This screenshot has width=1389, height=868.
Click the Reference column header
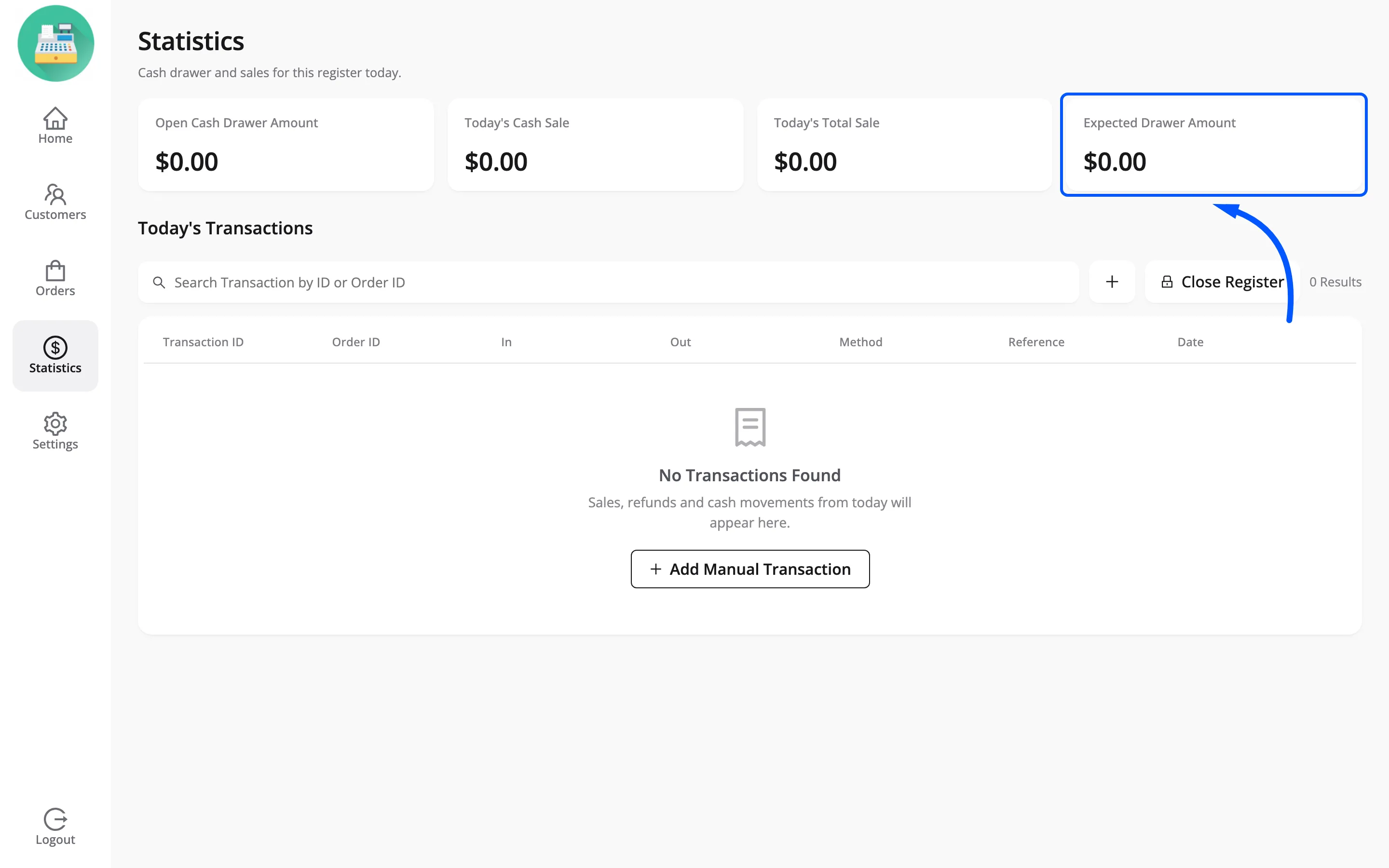click(1036, 342)
